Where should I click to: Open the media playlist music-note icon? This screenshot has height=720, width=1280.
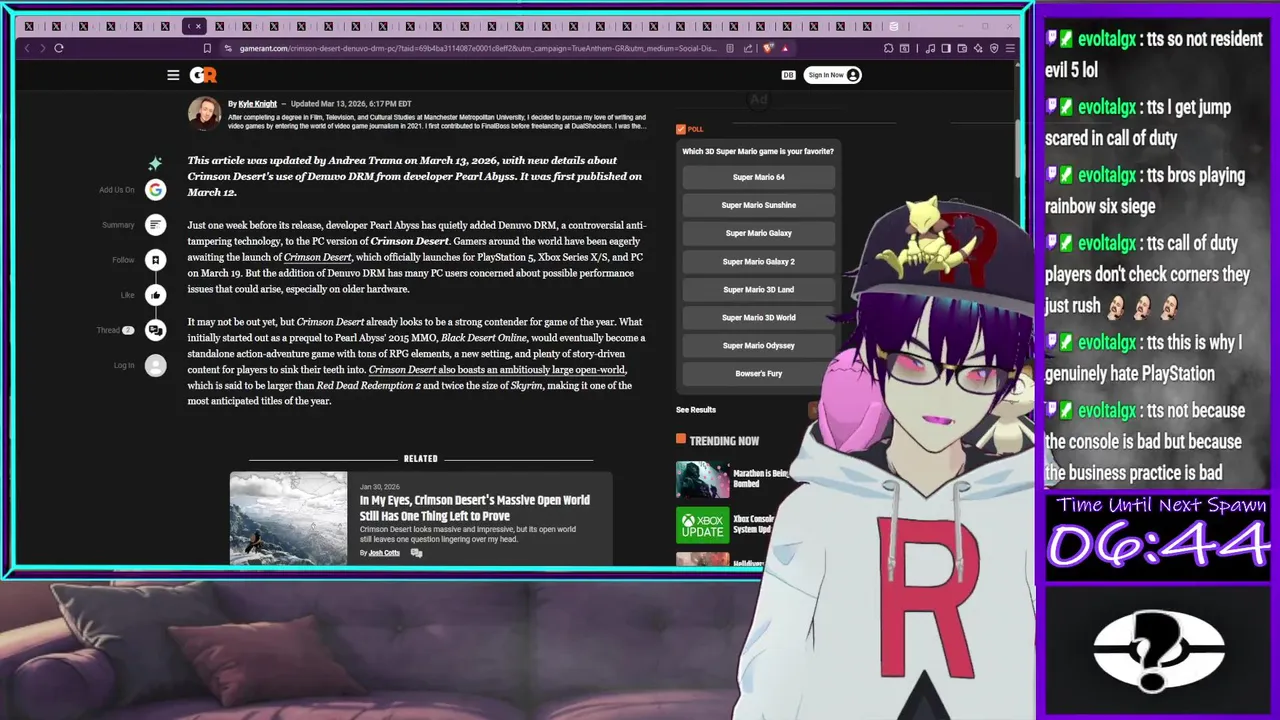(x=930, y=48)
